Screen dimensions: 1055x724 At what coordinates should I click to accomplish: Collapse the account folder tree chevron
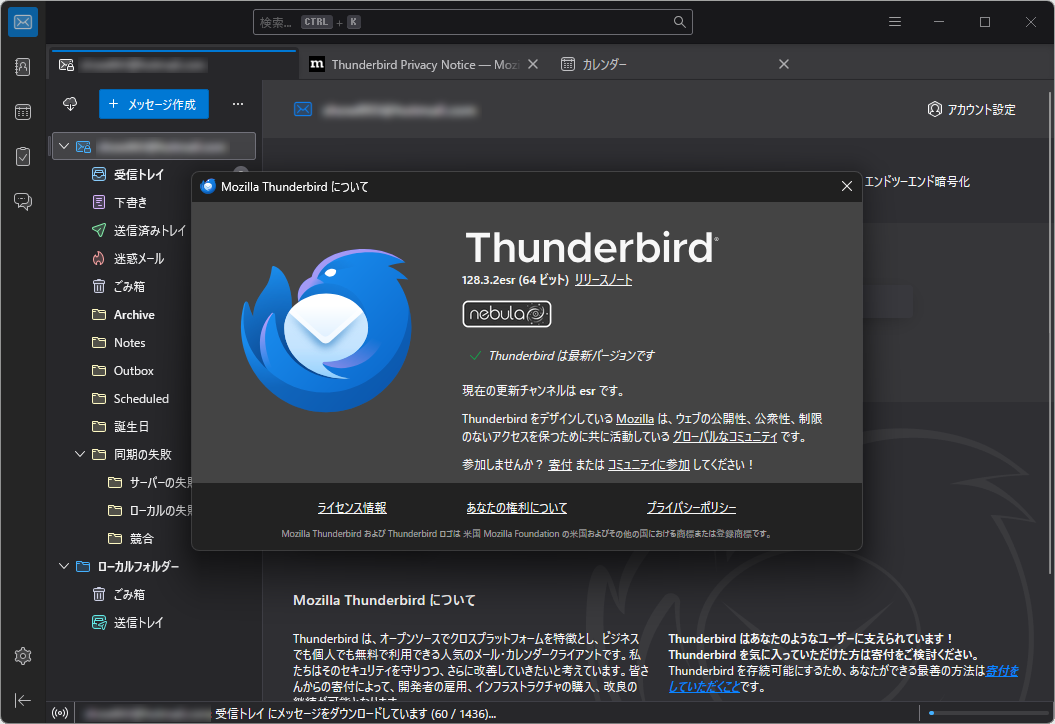tap(63, 145)
